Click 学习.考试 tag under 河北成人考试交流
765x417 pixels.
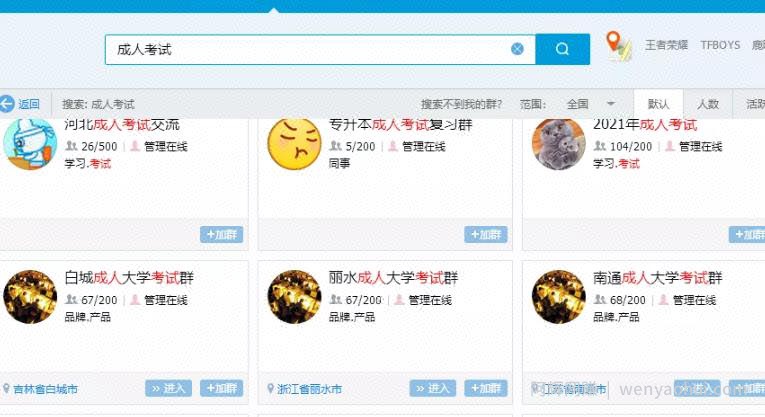pyautogui.click(x=88, y=163)
